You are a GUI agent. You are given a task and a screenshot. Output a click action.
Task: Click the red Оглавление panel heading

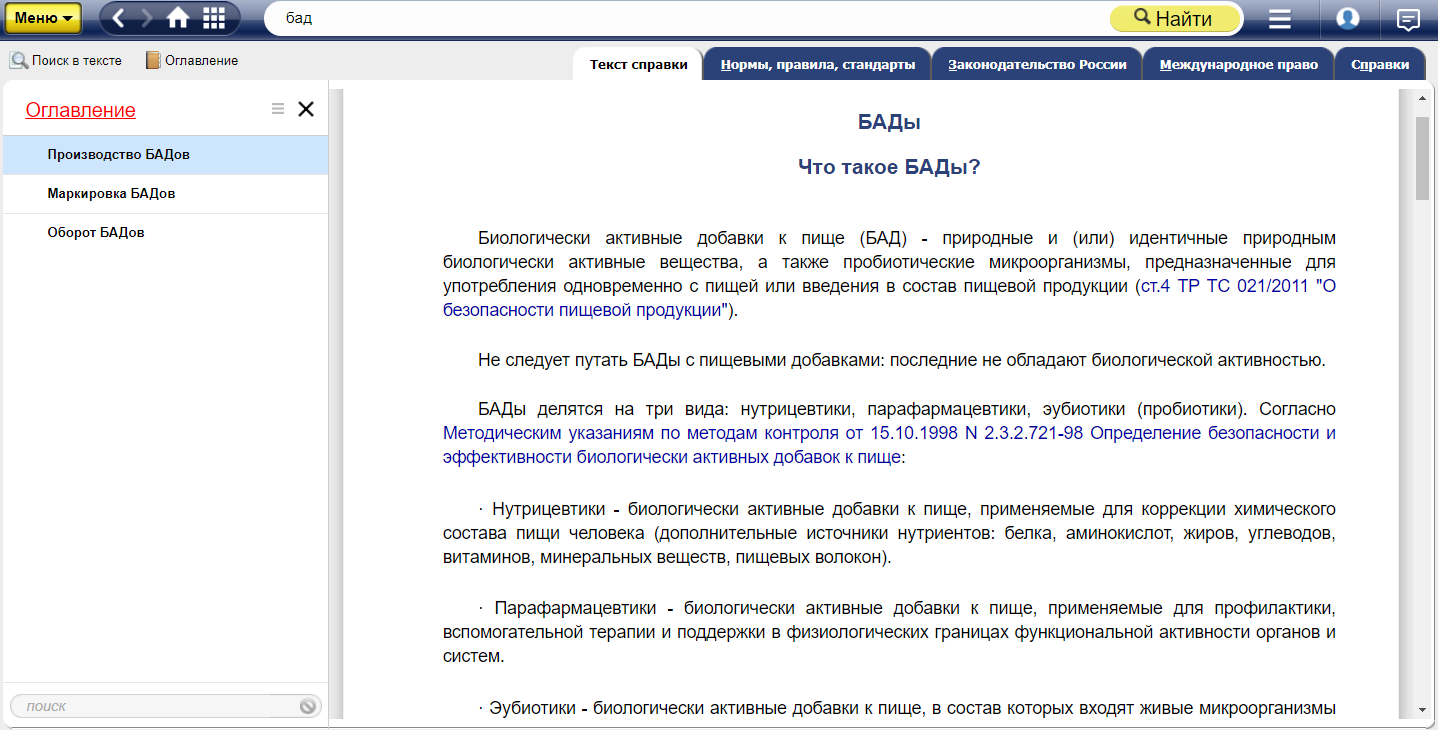point(81,110)
